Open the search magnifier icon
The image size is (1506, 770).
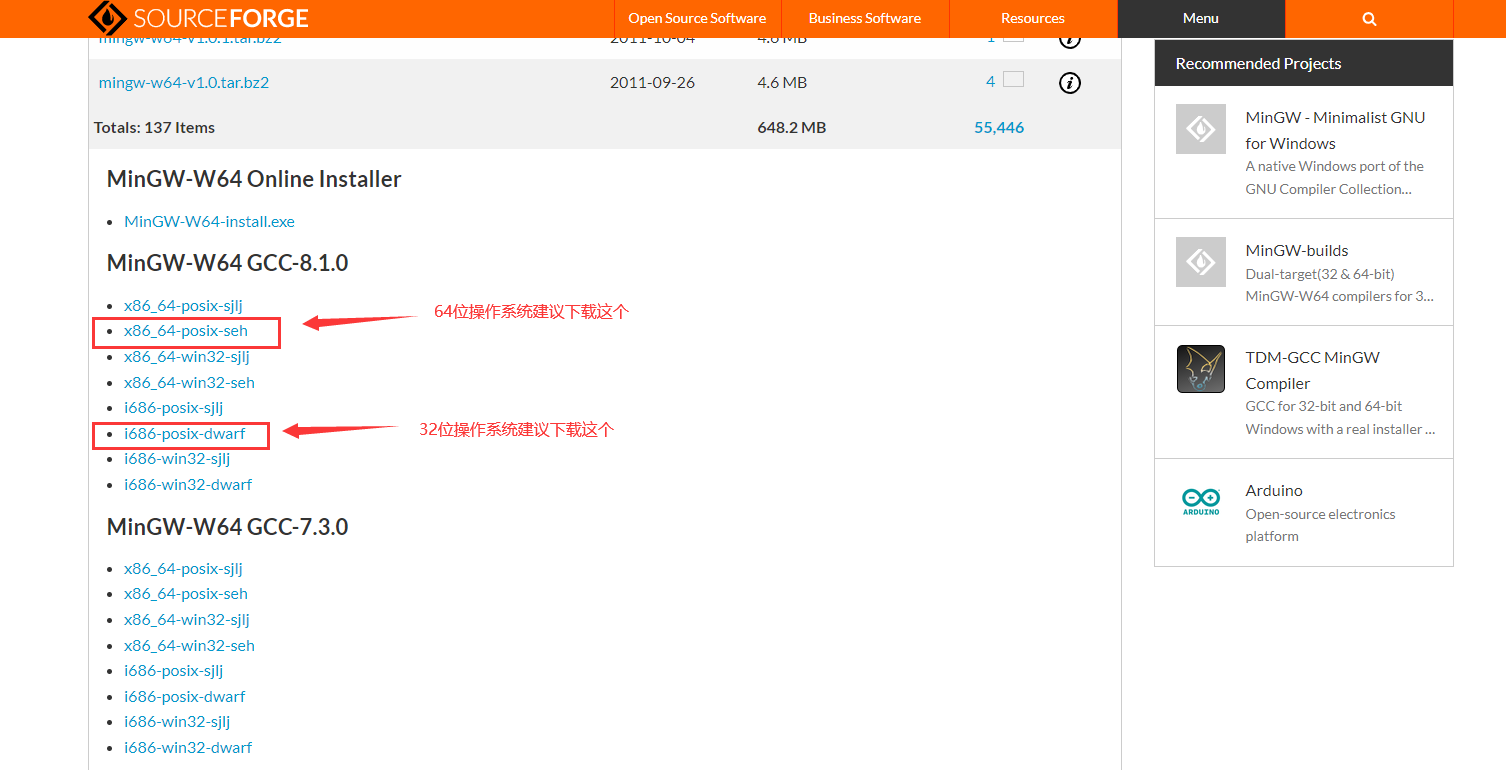1368,18
